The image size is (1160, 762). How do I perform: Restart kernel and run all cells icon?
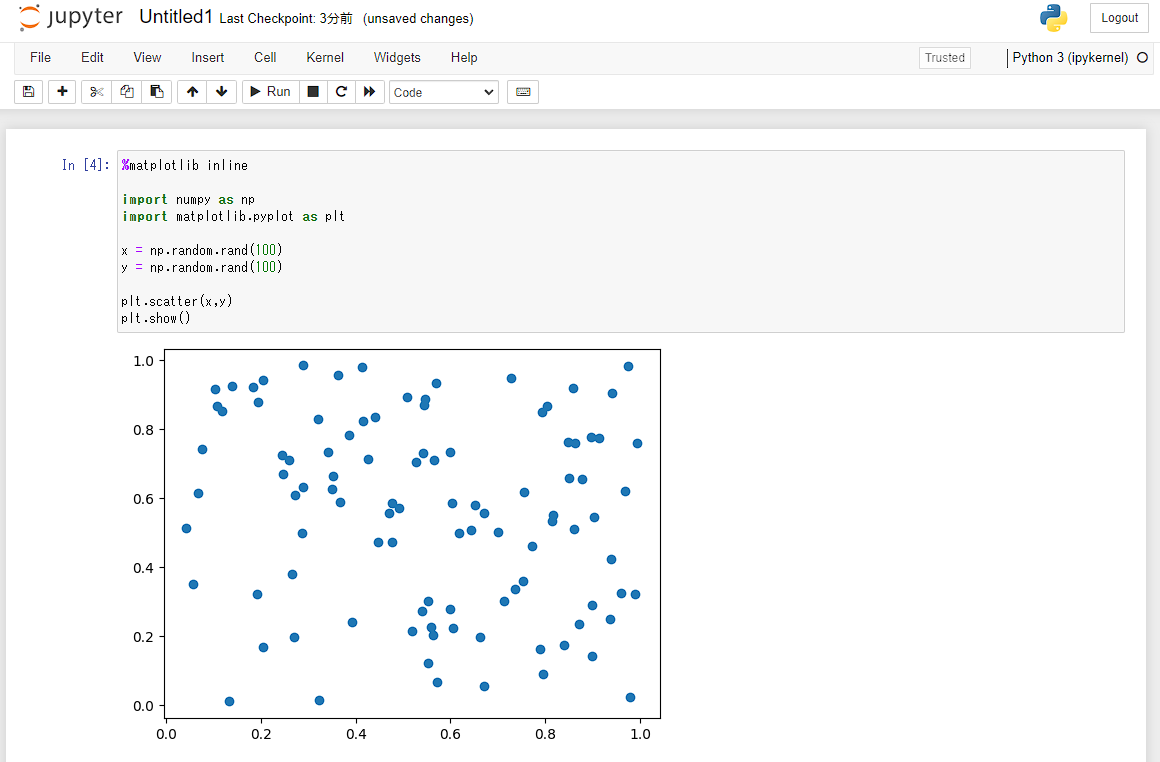[369, 92]
